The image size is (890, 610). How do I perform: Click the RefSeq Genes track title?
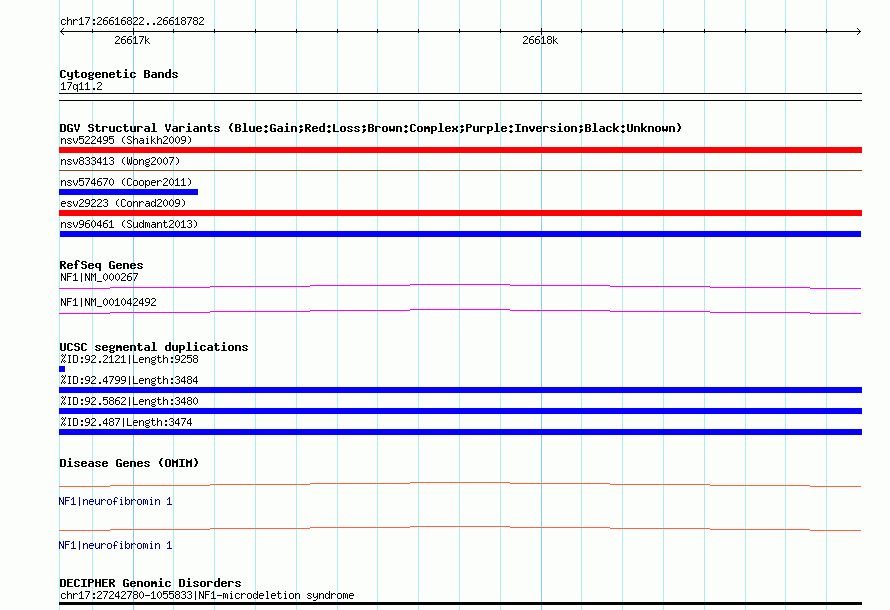tap(101, 265)
